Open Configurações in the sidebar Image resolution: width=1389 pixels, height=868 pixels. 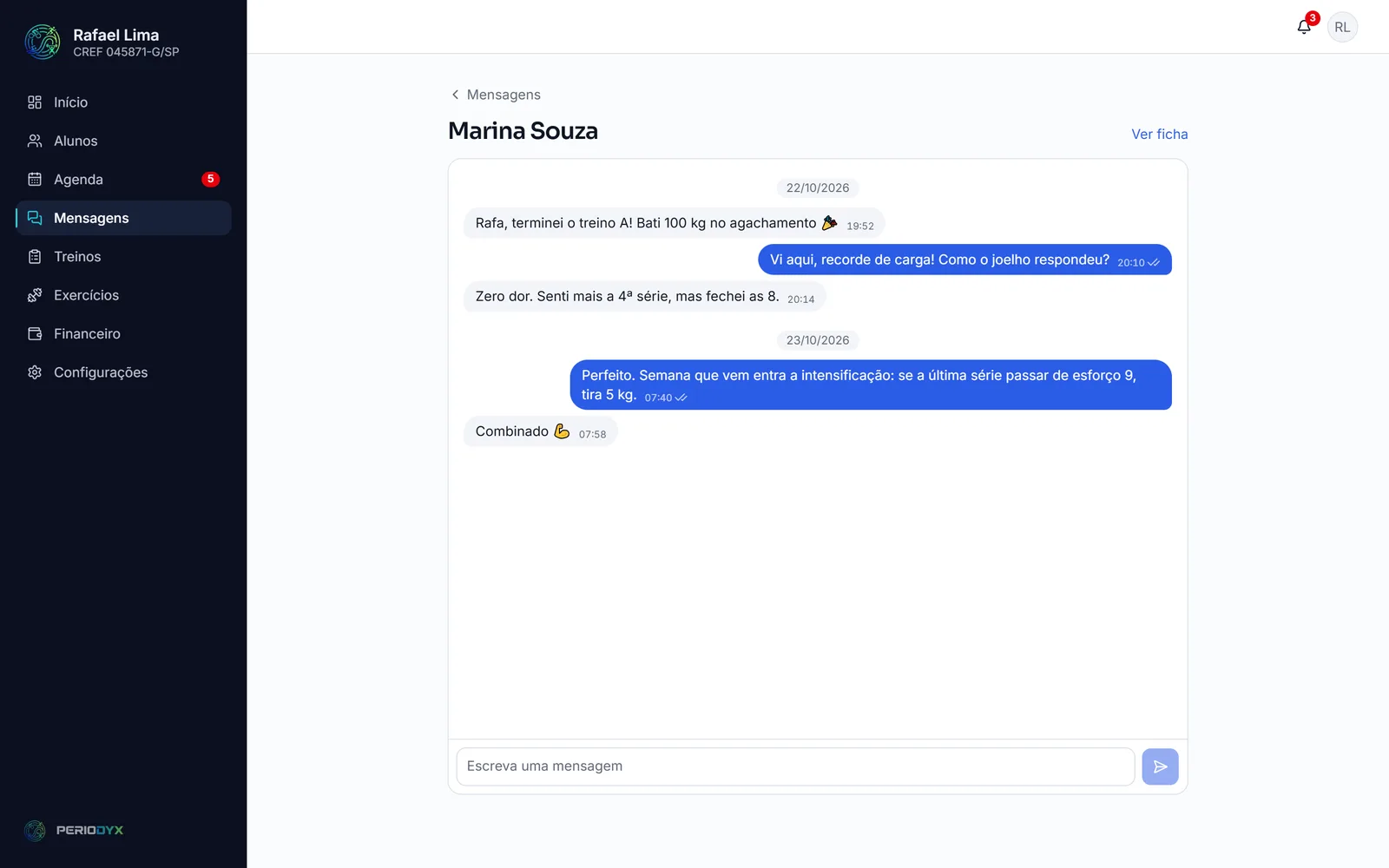click(123, 372)
